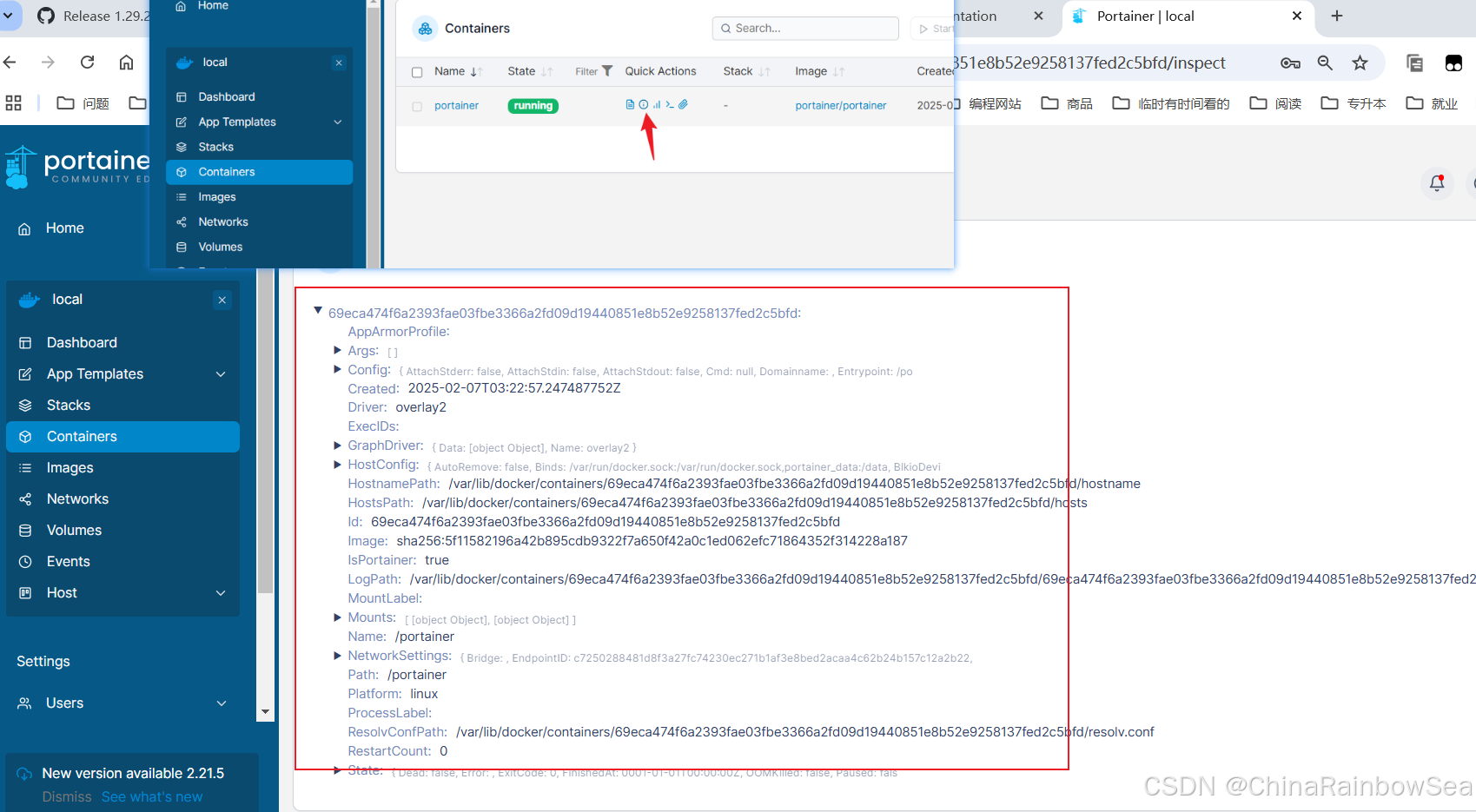This screenshot has height=812, width=1476.
Task: Click the zoom magnifier icon in address bar
Action: [x=1325, y=63]
